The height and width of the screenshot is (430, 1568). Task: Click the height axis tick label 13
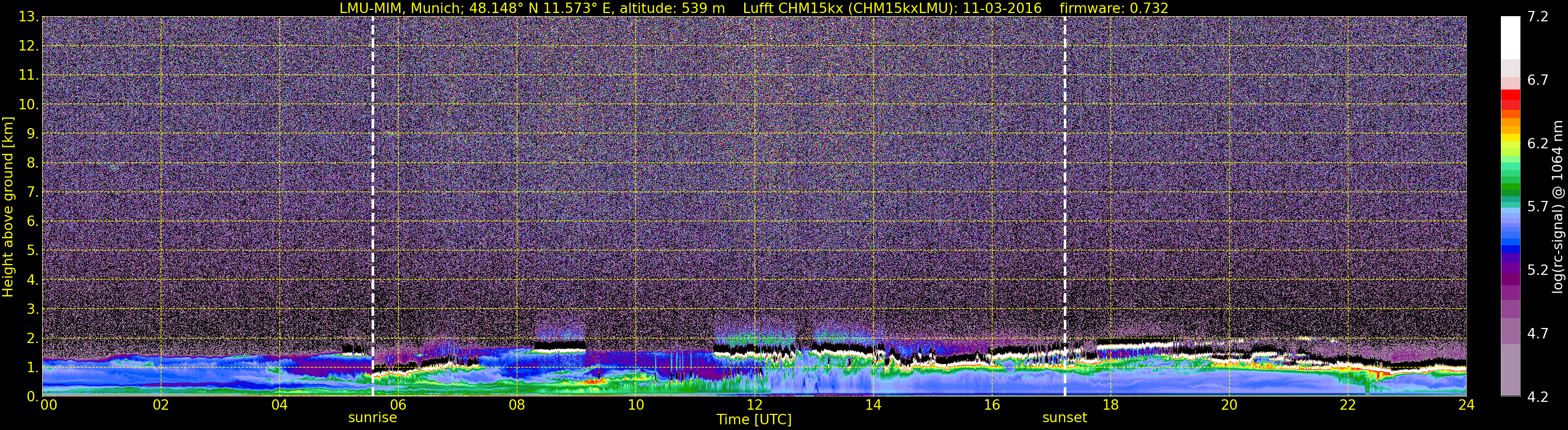28,17
